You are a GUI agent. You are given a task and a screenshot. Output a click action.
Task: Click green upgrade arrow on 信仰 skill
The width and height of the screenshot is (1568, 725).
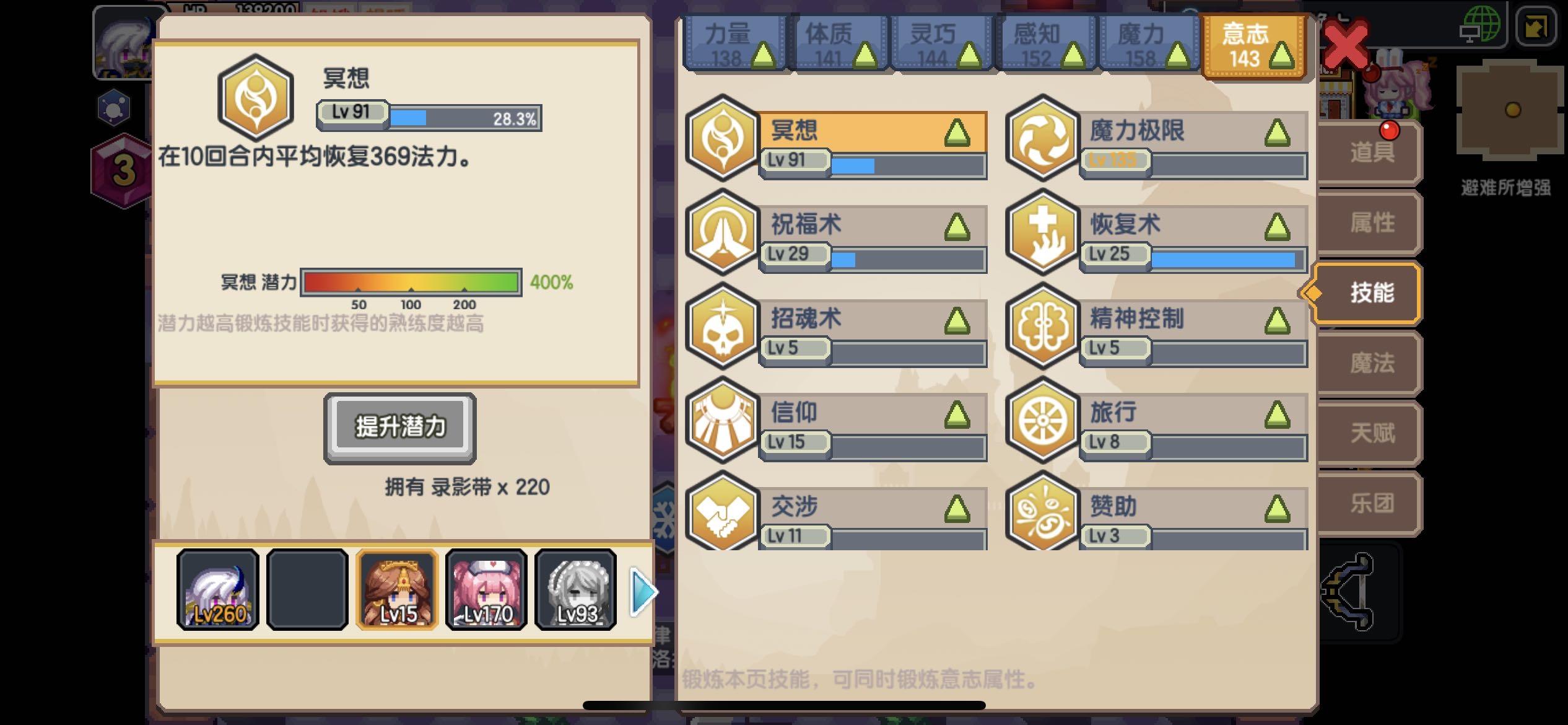coord(957,415)
